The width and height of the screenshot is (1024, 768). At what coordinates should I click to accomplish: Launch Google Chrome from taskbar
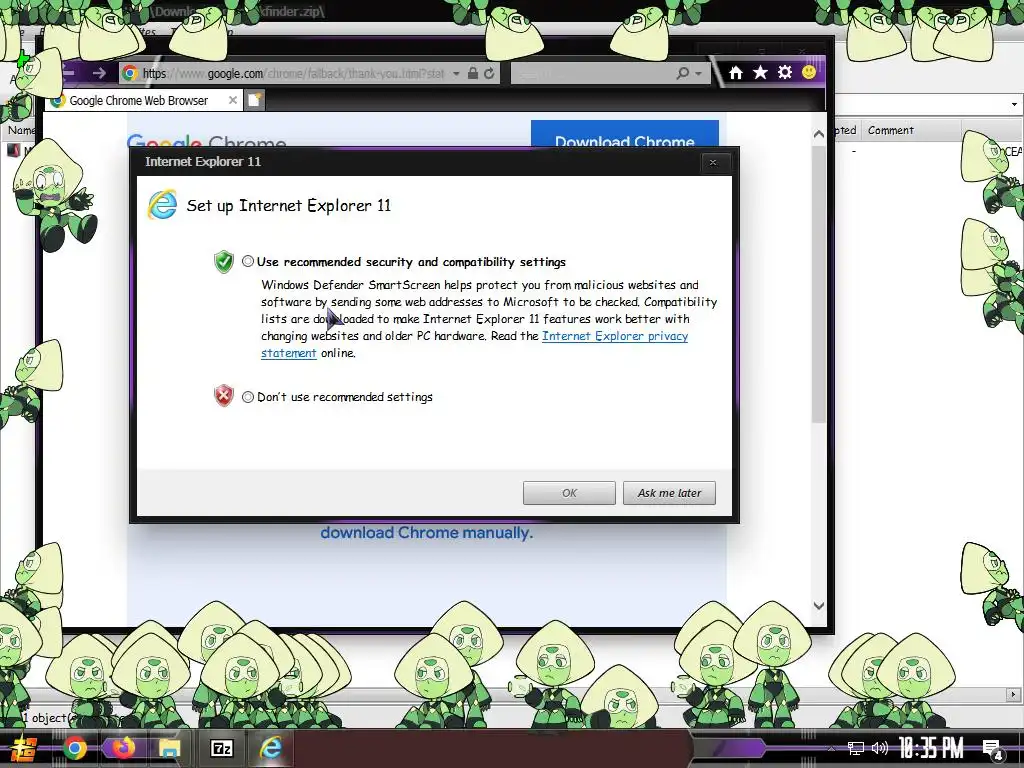(74, 748)
